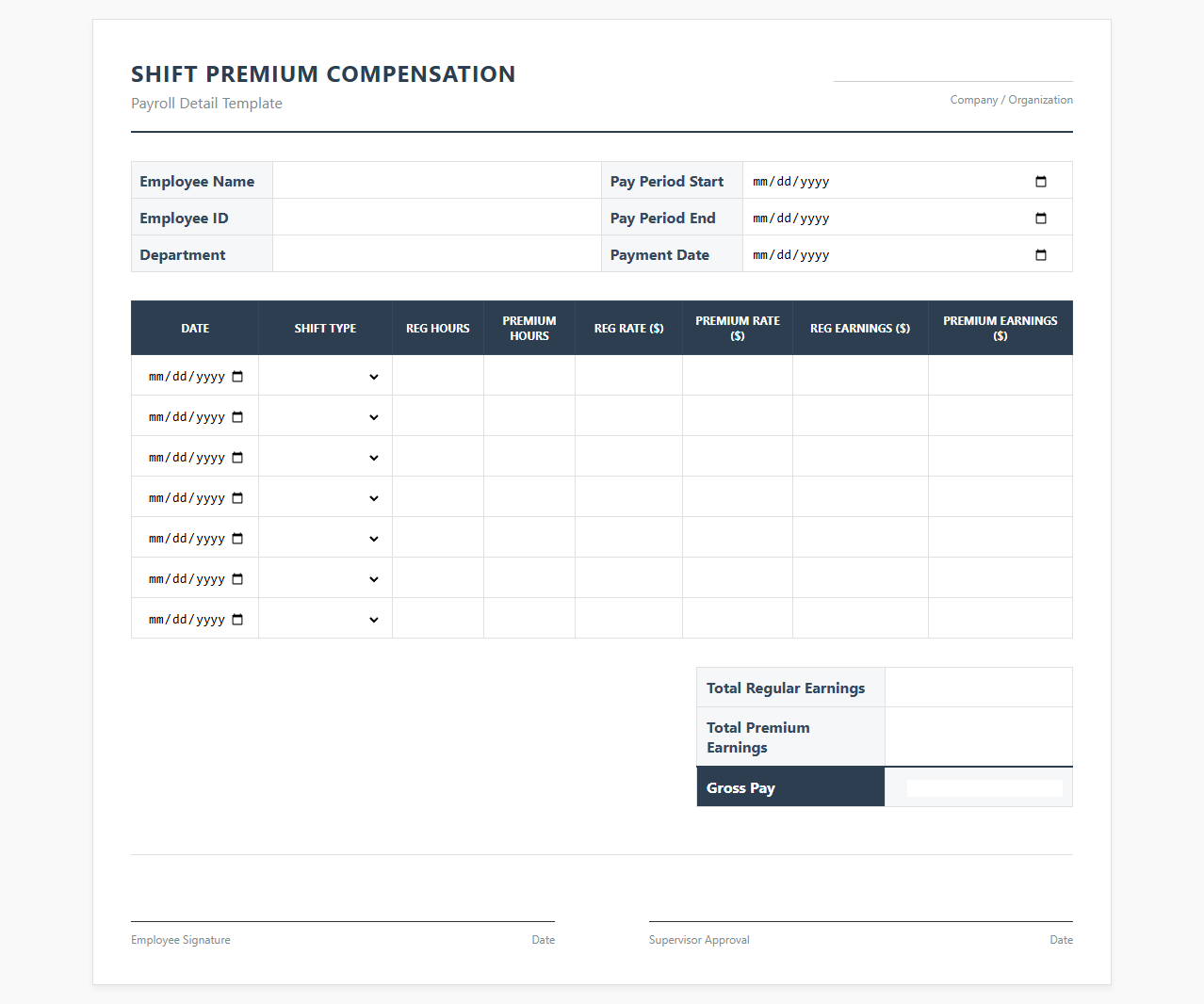Image resolution: width=1204 pixels, height=1004 pixels.
Task: Click Reg Earnings cell in sixth row
Action: (860, 578)
